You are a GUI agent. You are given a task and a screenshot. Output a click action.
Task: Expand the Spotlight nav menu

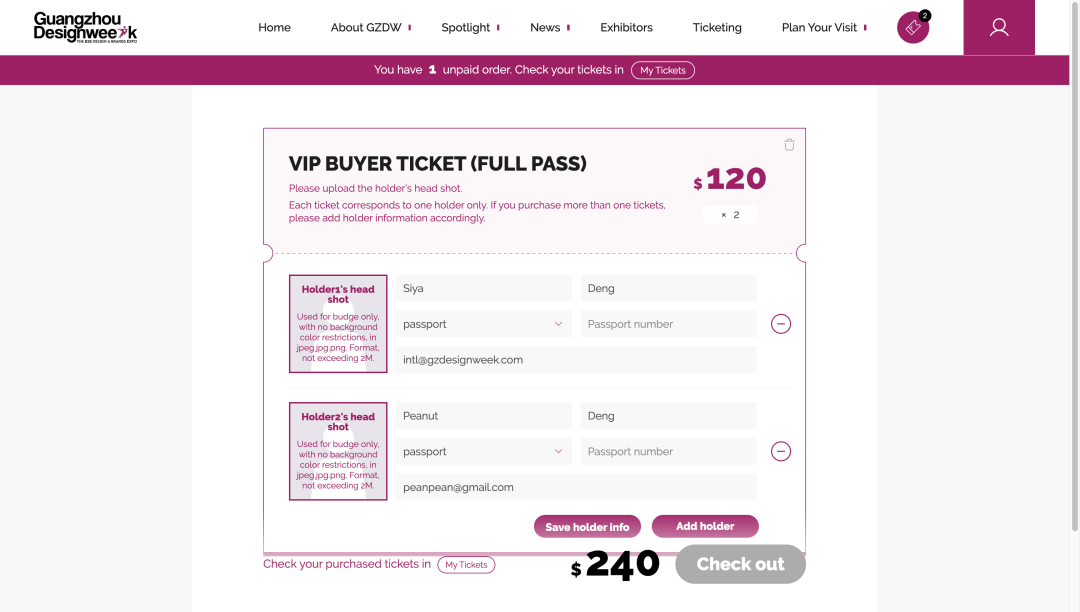coord(466,28)
